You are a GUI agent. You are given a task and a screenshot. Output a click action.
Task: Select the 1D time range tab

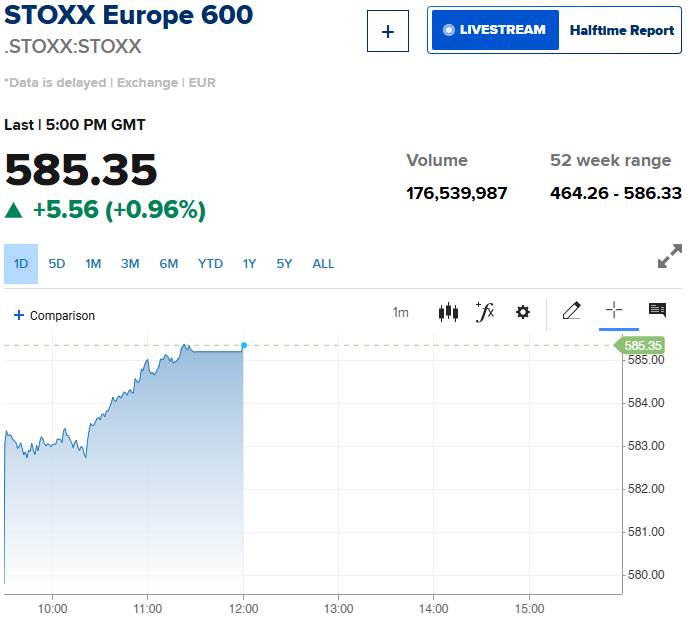point(21,264)
